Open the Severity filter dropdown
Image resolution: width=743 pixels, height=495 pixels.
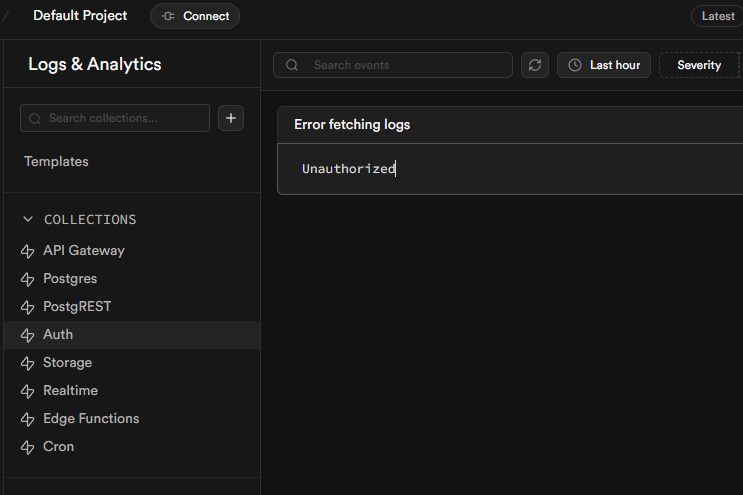tap(698, 65)
